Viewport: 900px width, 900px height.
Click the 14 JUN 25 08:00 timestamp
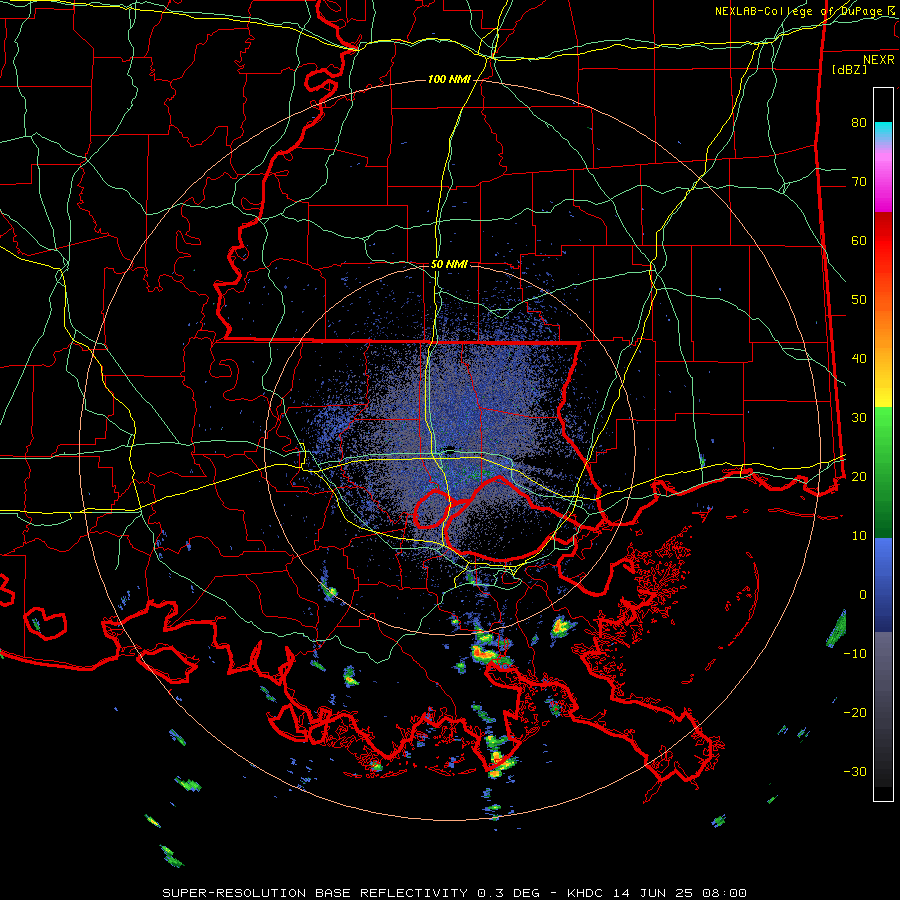681,893
